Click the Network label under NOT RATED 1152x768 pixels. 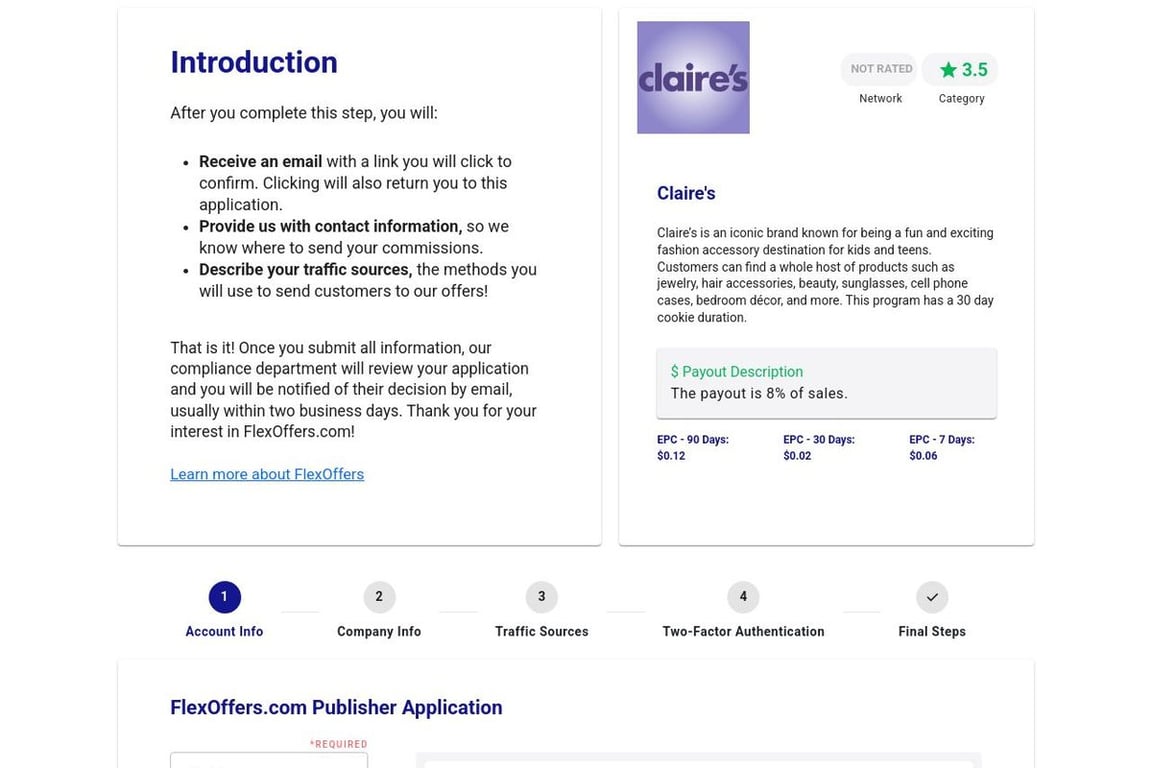point(880,98)
